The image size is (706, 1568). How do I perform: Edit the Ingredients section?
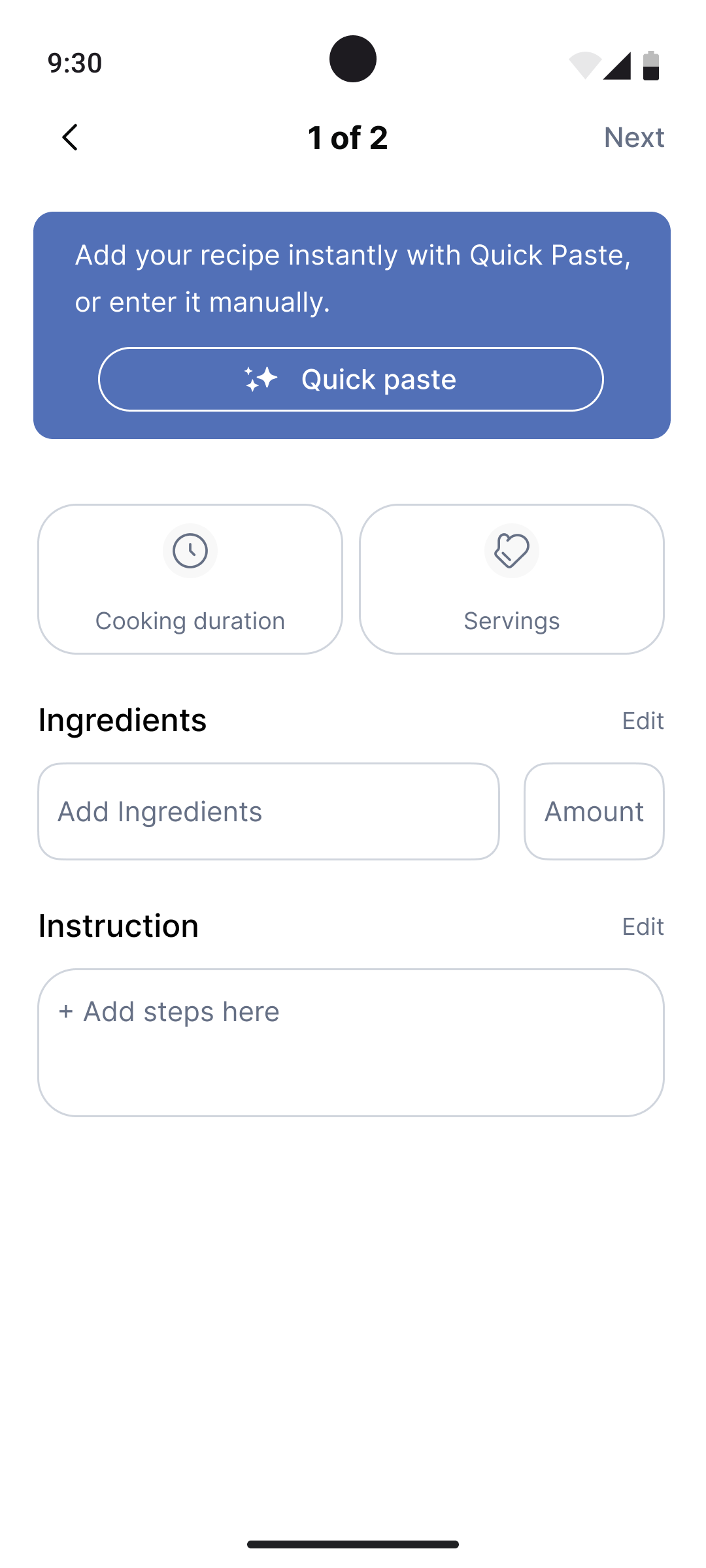coord(643,721)
